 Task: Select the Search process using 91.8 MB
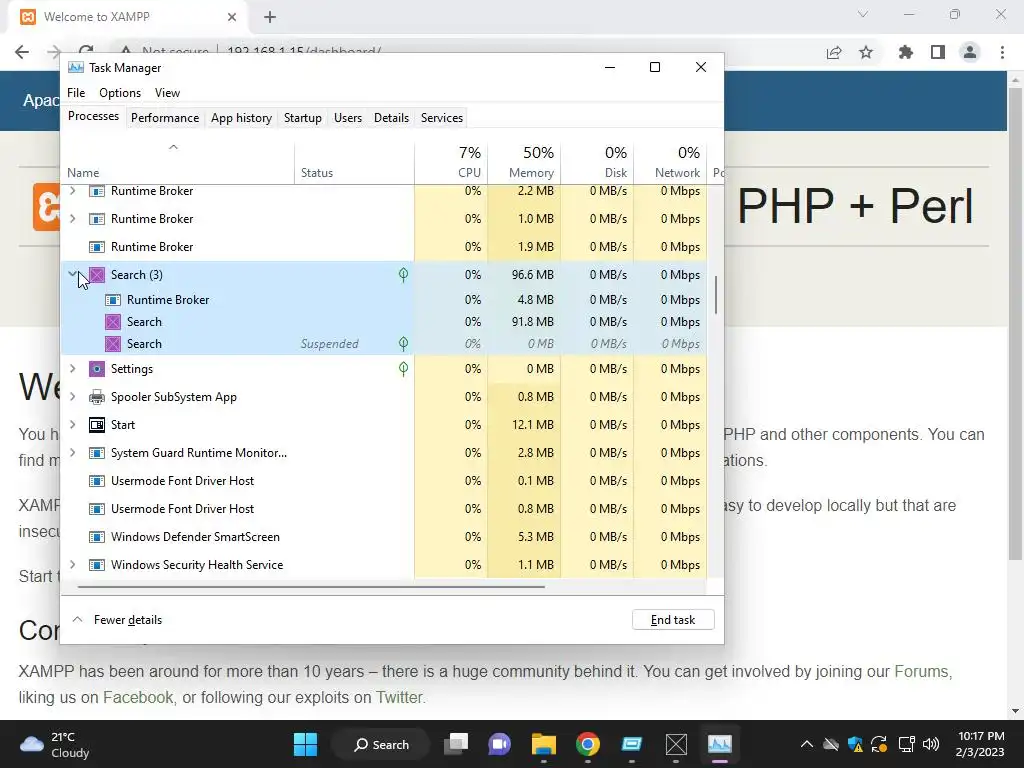384,322
